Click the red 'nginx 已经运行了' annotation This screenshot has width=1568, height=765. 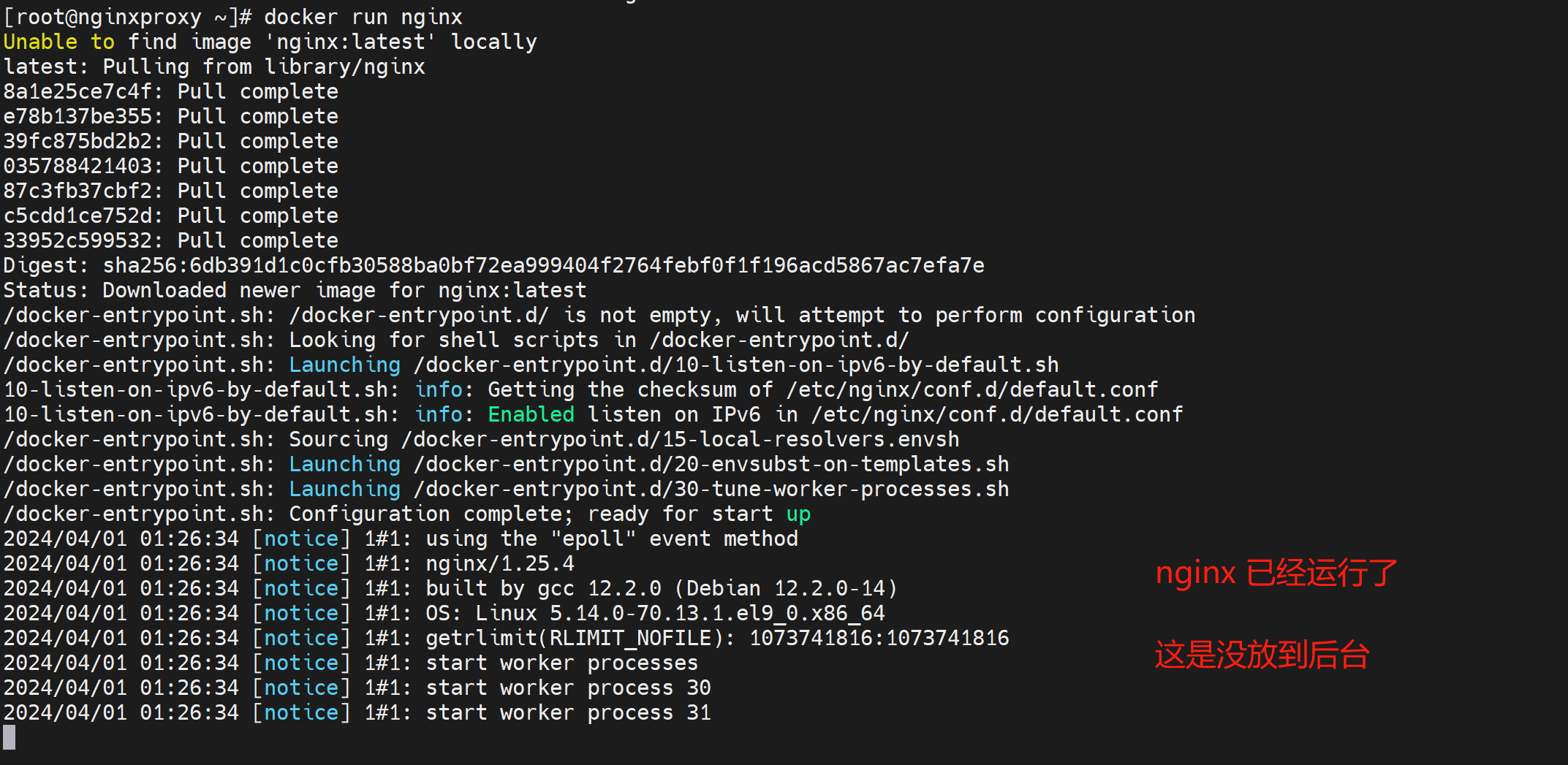coord(1276,573)
